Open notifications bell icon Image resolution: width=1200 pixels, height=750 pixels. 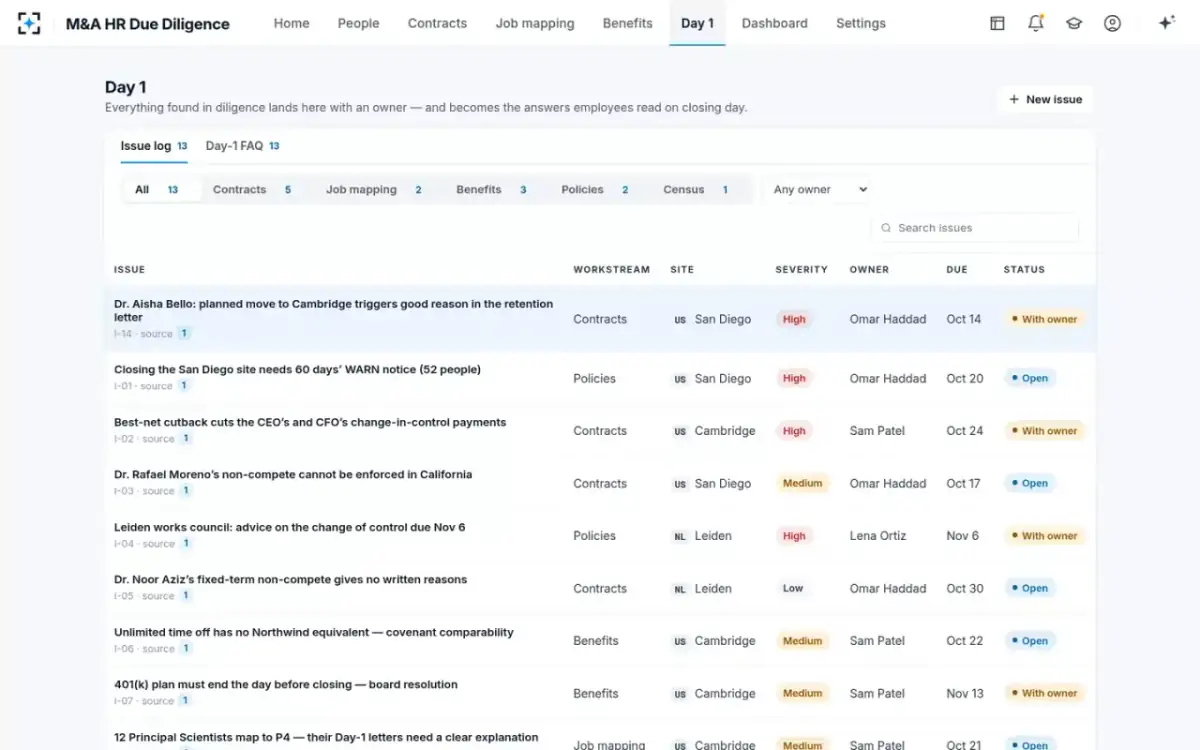(x=1036, y=23)
